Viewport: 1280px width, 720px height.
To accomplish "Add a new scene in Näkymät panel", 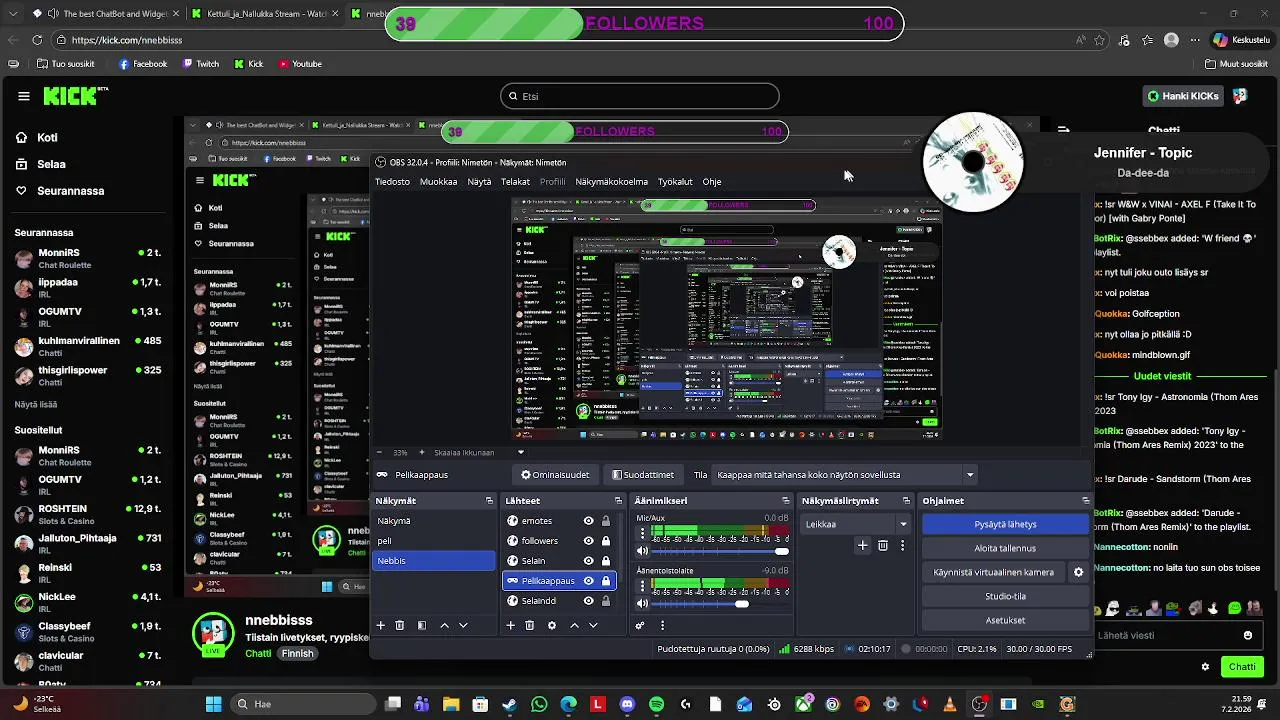I will coord(380,625).
